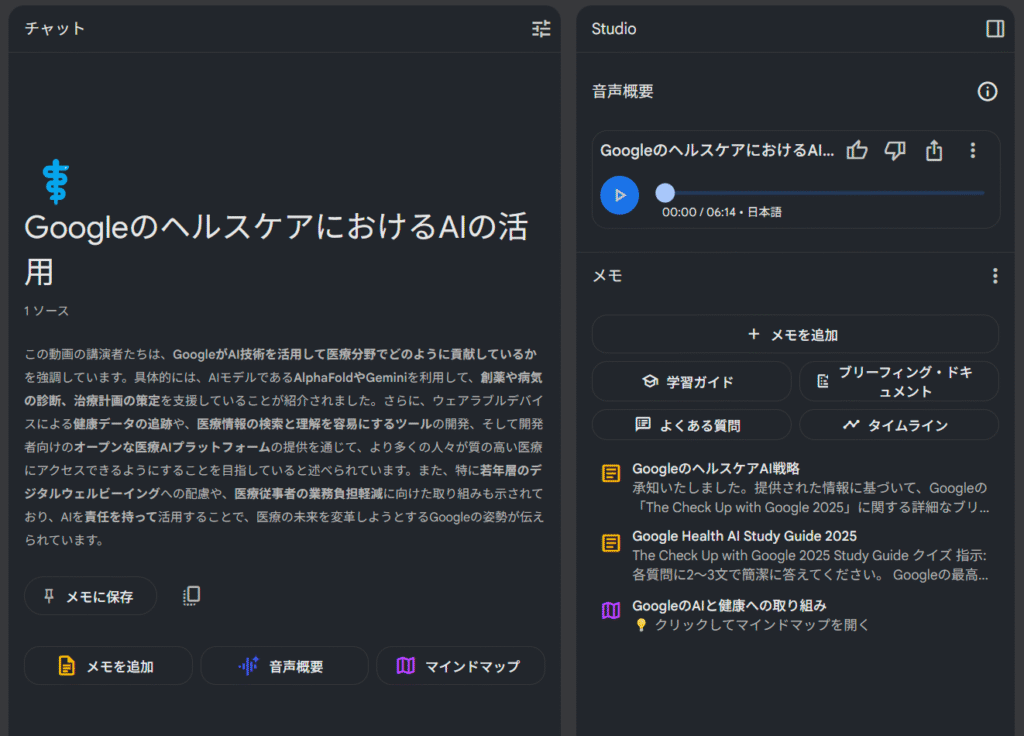Image resolution: width=1024 pixels, height=736 pixels.
Task: Copy the summary using copy icon
Action: [x=191, y=596]
